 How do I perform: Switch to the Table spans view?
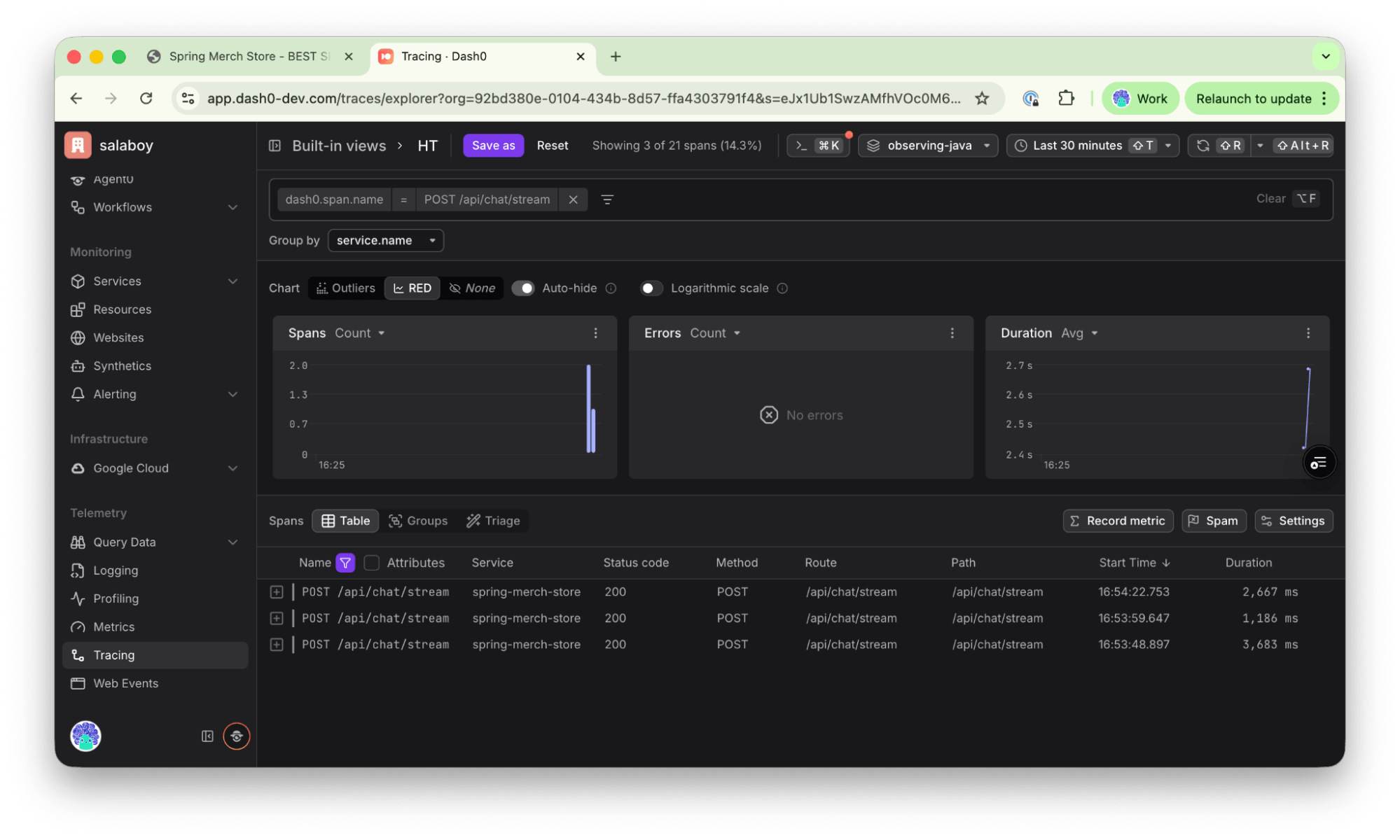click(345, 521)
